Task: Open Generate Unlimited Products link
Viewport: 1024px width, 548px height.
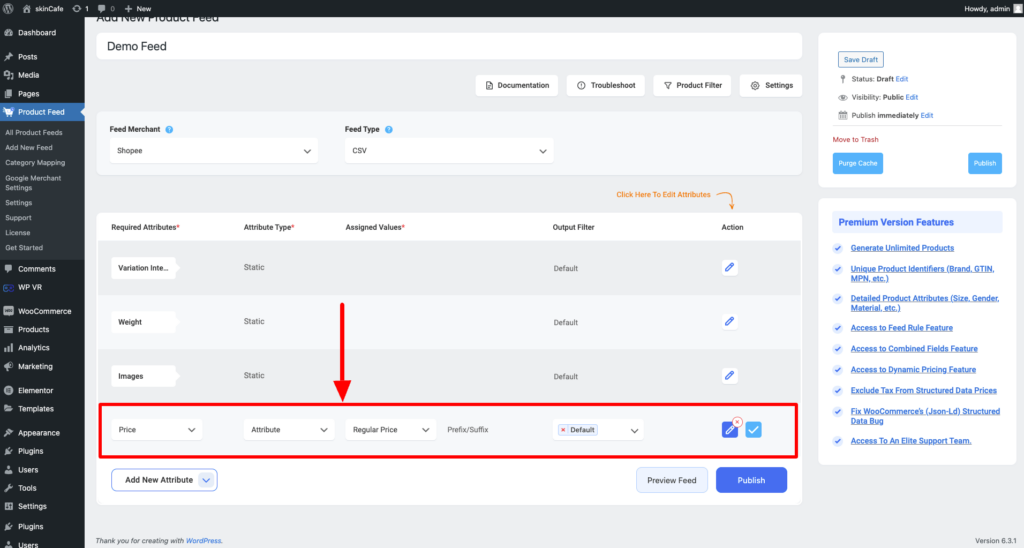Action: 902,248
